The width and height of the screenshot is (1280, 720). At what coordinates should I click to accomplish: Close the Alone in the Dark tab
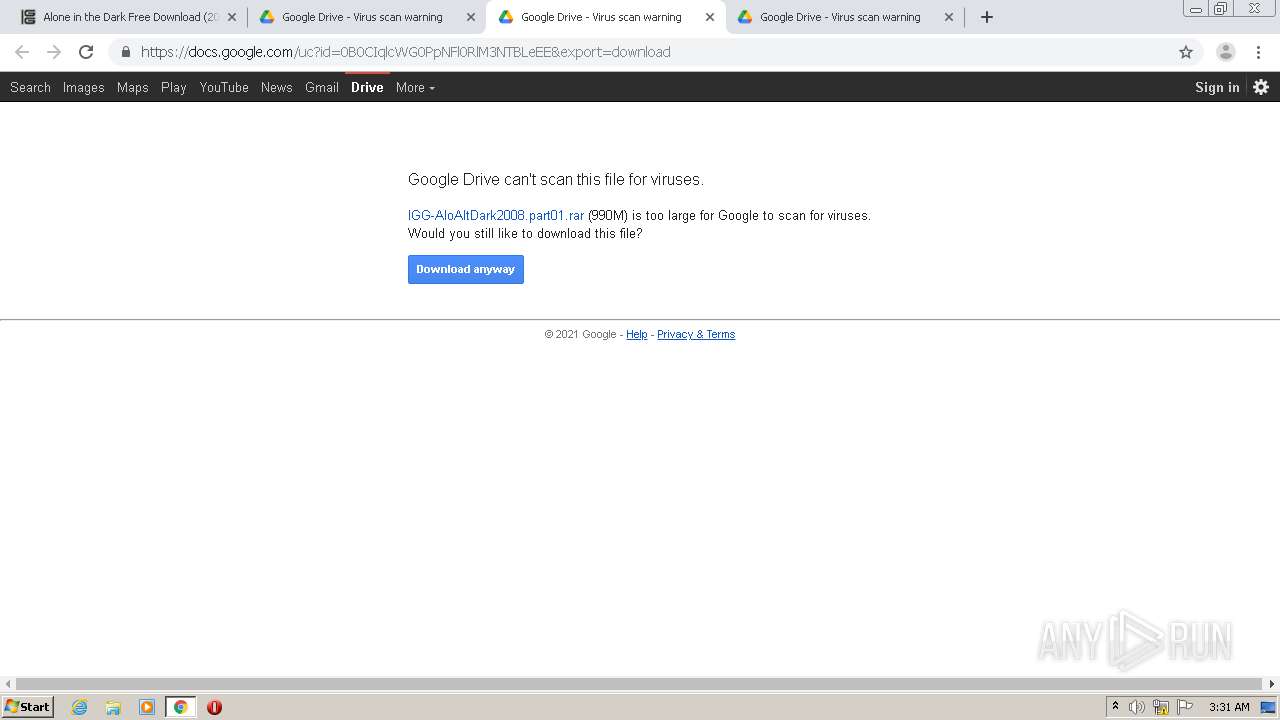(x=231, y=17)
